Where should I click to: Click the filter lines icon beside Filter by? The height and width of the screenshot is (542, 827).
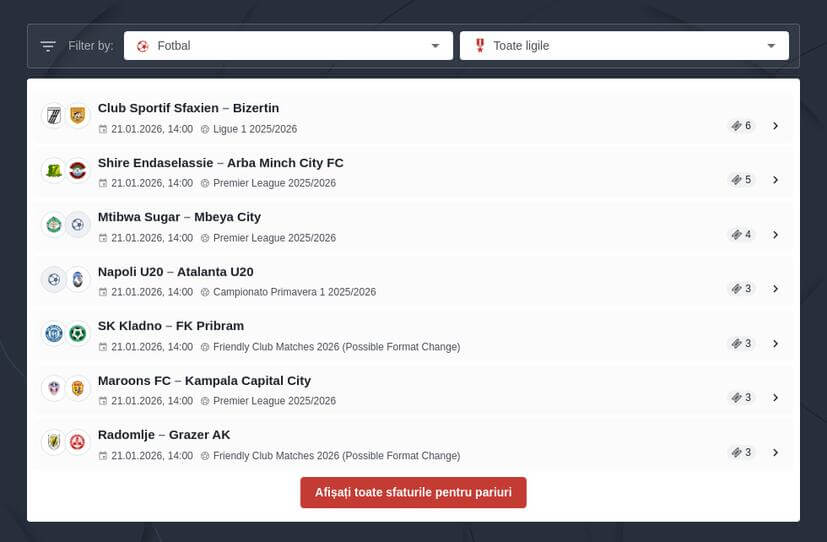[48, 46]
